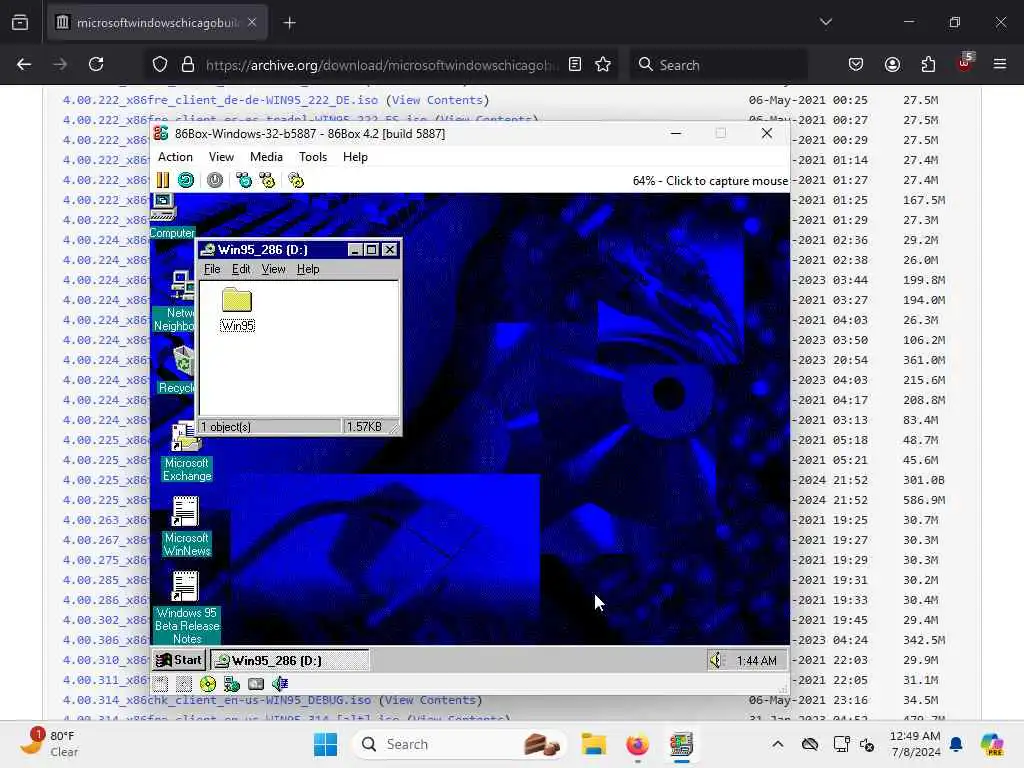Select Microsoft Exchange desktop icon
The image size is (1024, 768).
(187, 451)
